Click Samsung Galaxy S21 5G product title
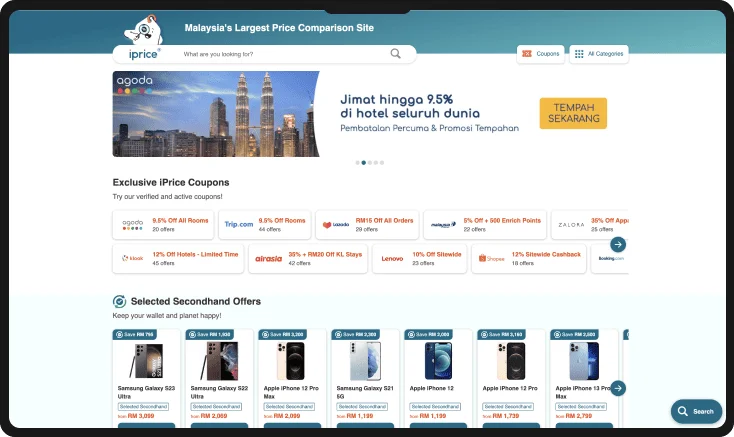The image size is (734, 437). [x=365, y=392]
